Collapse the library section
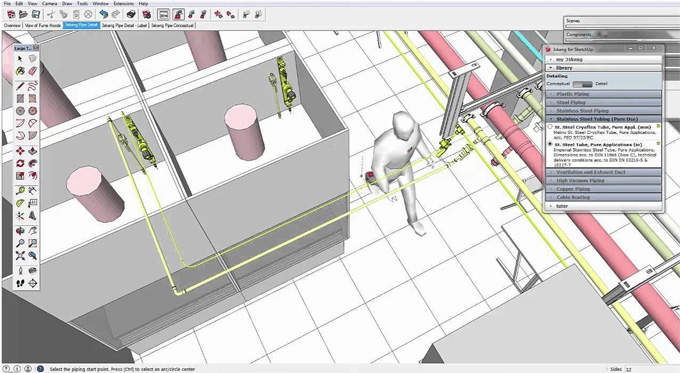 coord(603,68)
